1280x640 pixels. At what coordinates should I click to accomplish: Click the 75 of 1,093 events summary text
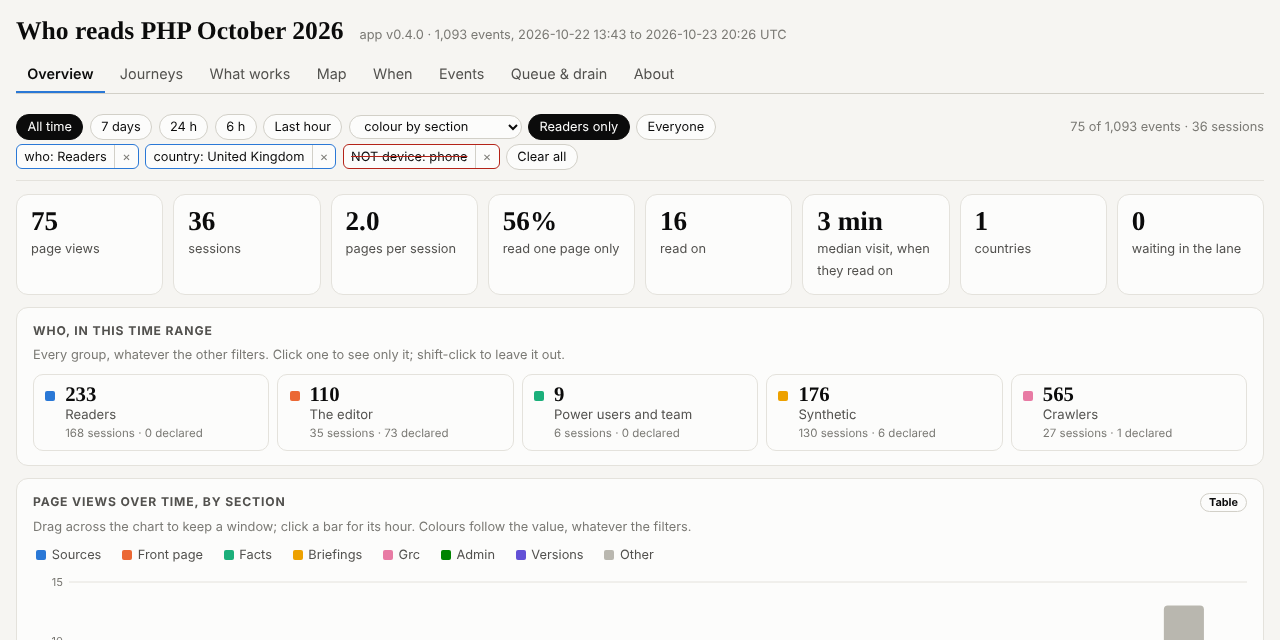pos(1167,127)
